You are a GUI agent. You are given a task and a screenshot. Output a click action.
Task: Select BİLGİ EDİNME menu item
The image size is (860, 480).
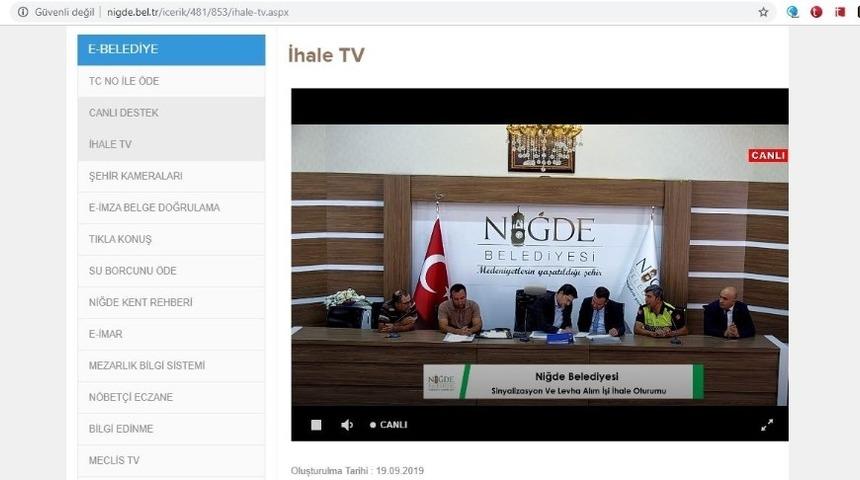click(x=171, y=429)
